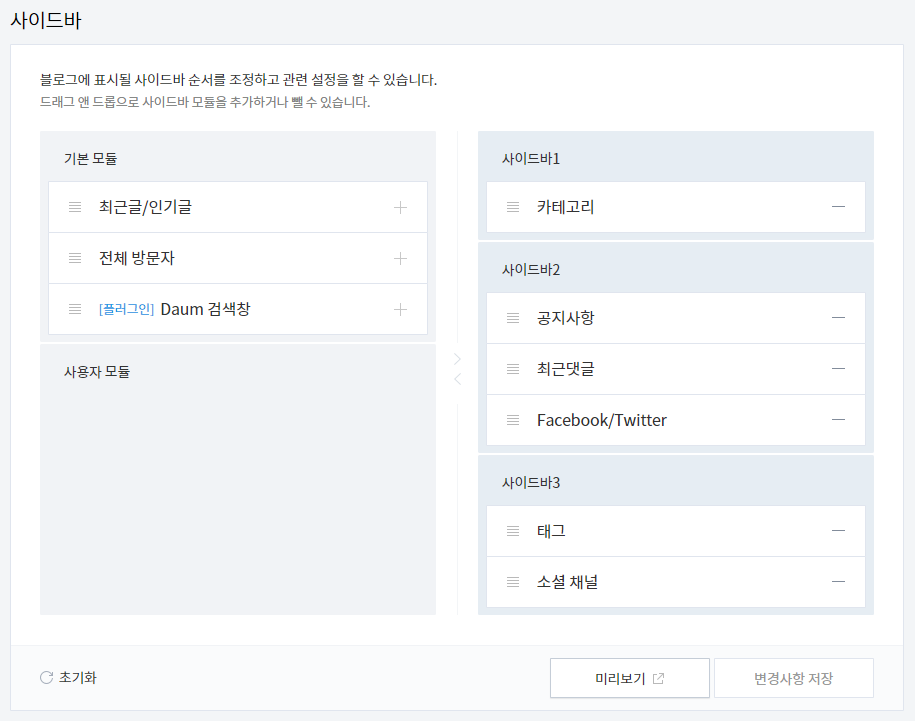
Task: Click drag handle of 최근댓글 row
Action: point(513,369)
